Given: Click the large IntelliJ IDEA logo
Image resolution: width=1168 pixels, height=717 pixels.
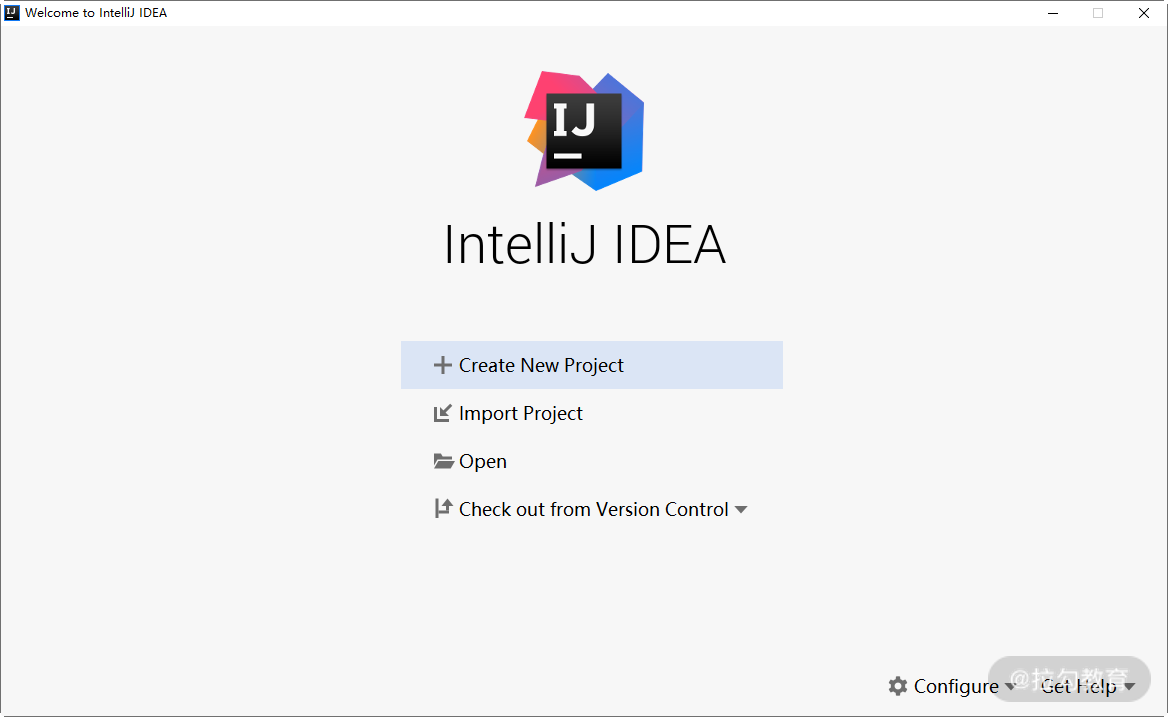Looking at the screenshot, I should click(585, 130).
